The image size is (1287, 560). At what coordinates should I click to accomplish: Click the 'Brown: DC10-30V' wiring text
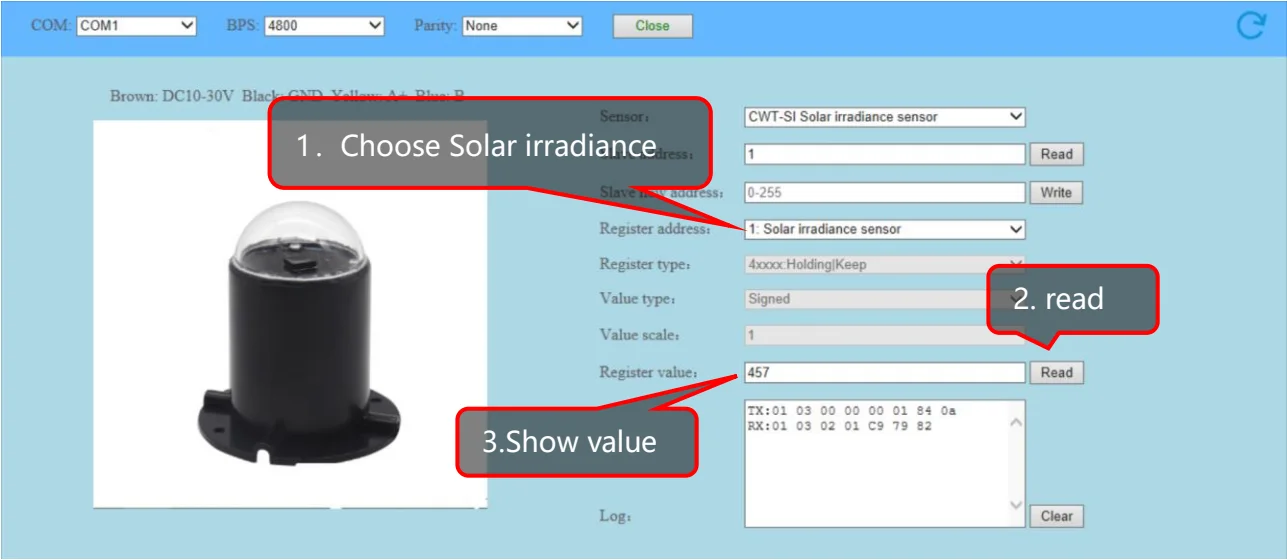click(172, 96)
